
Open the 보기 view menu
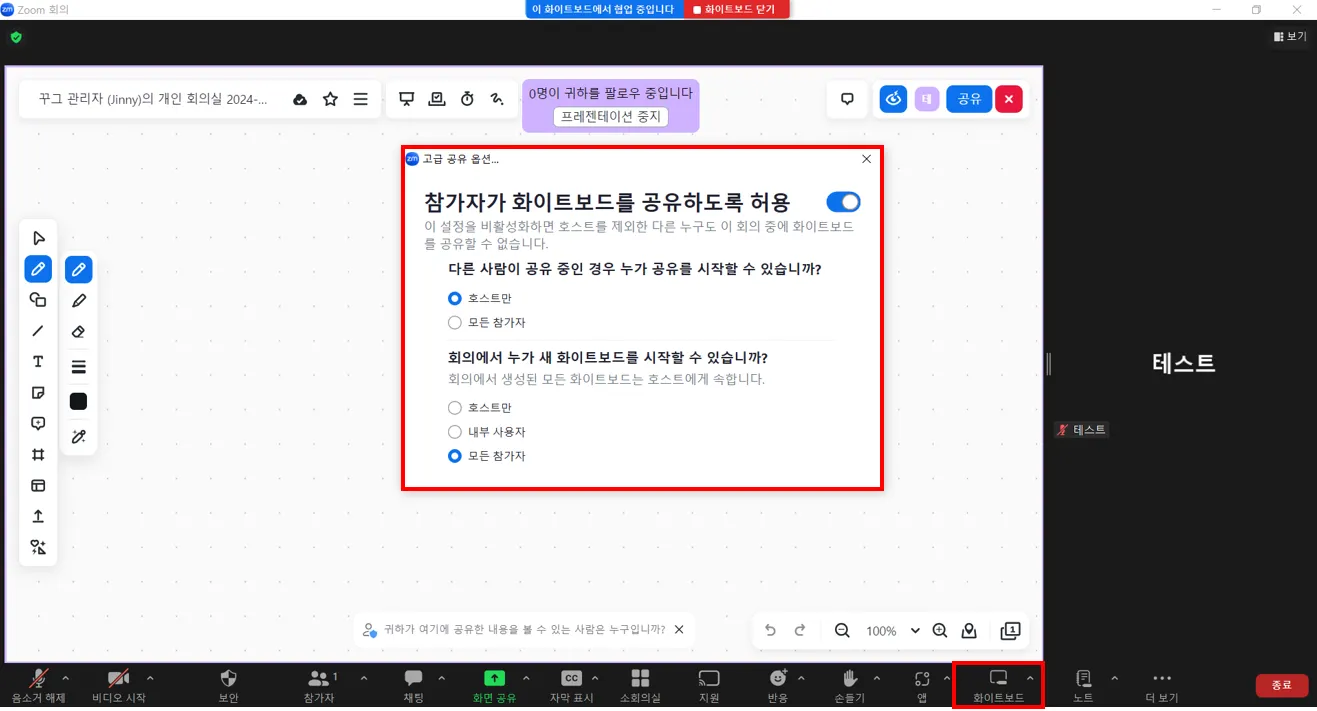point(1290,36)
